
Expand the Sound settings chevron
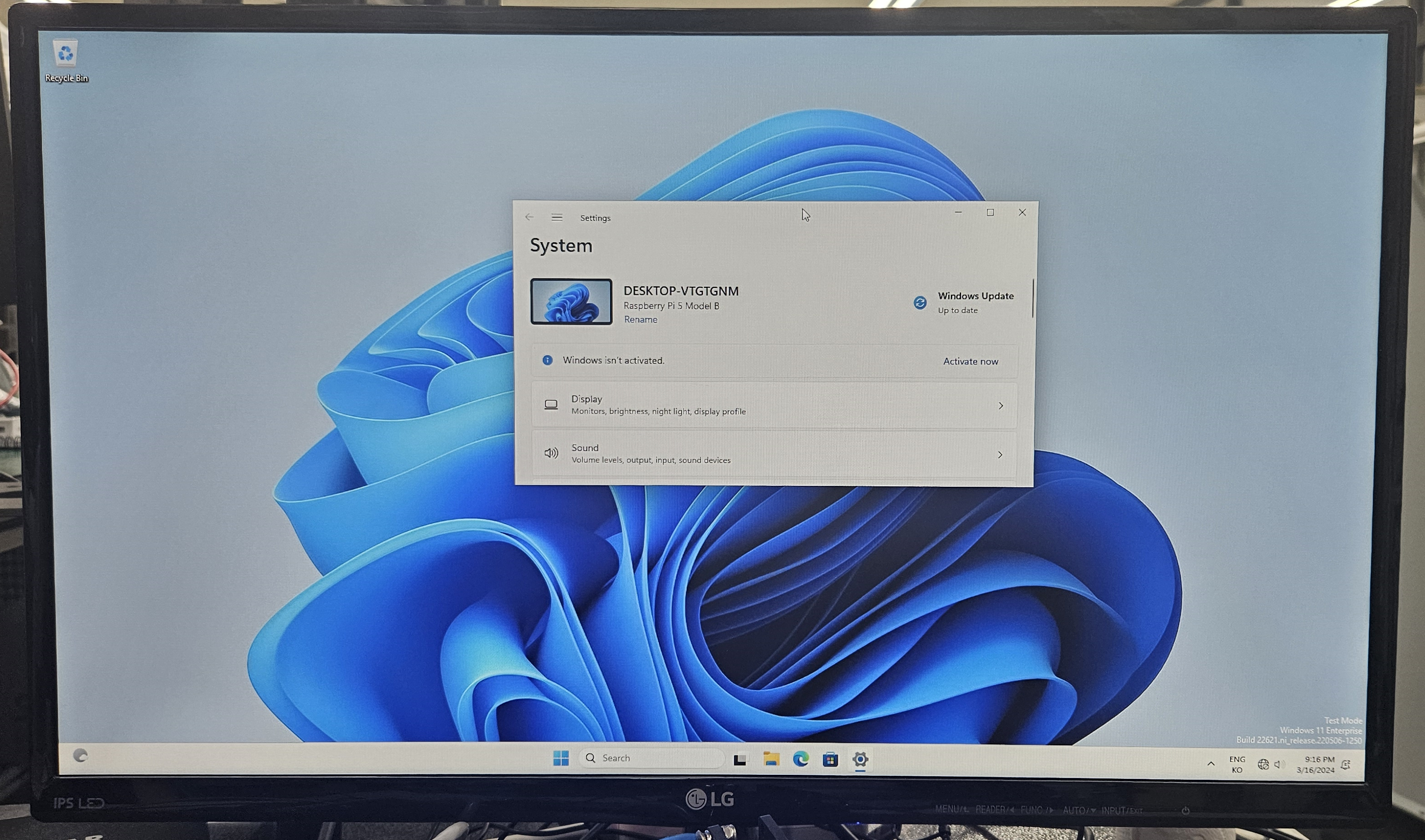tap(1000, 454)
